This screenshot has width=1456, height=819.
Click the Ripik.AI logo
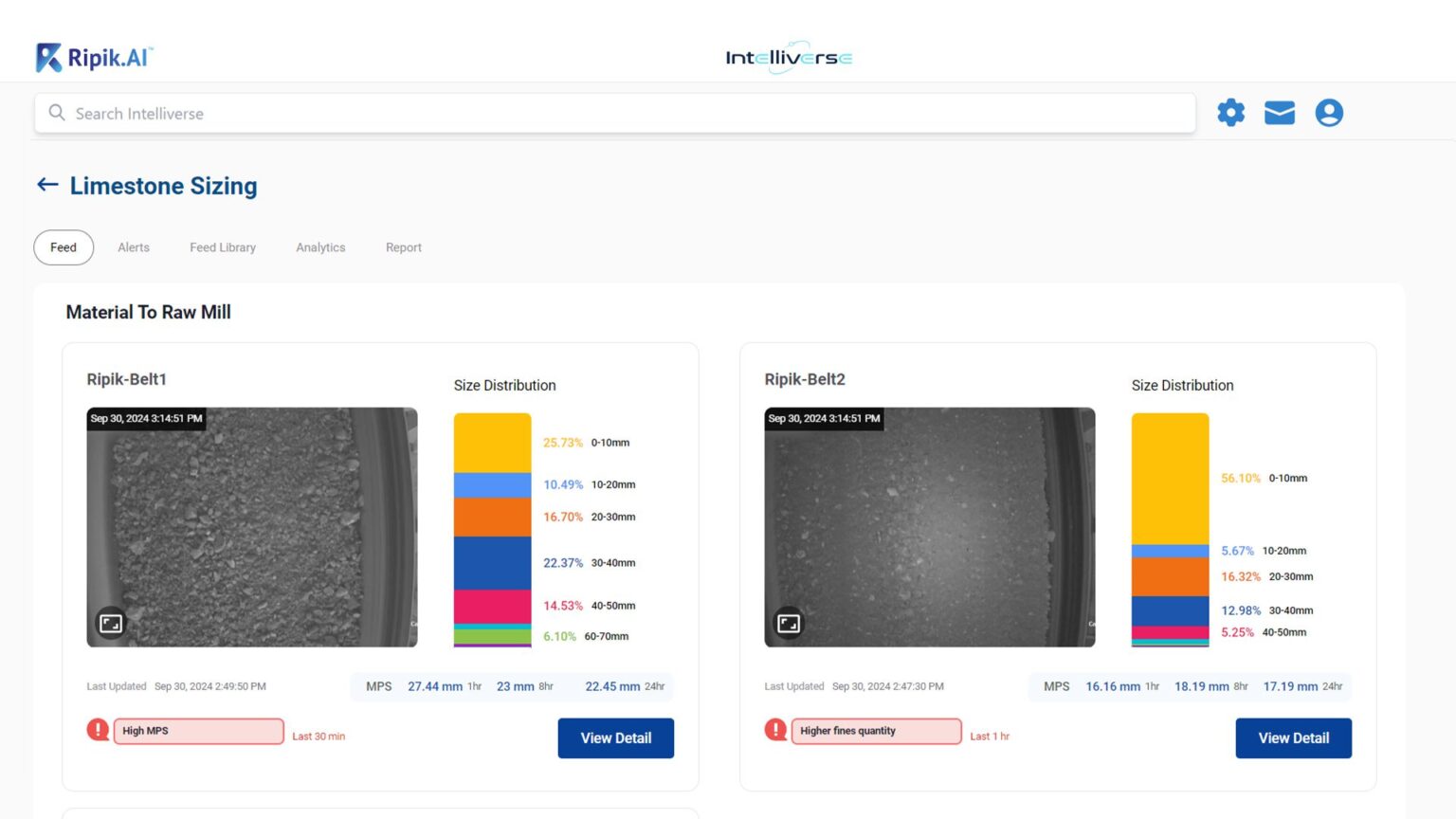[x=93, y=57]
